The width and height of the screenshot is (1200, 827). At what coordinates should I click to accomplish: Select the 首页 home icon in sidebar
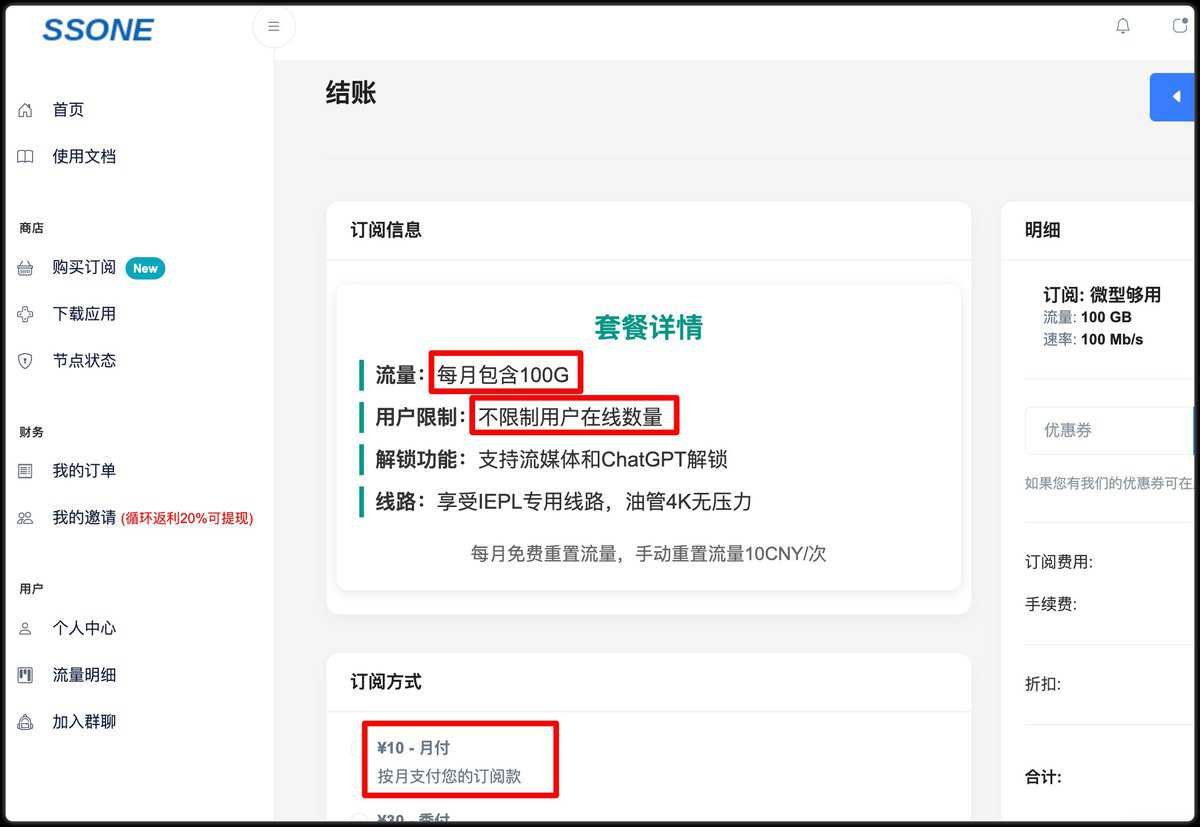[x=24, y=109]
